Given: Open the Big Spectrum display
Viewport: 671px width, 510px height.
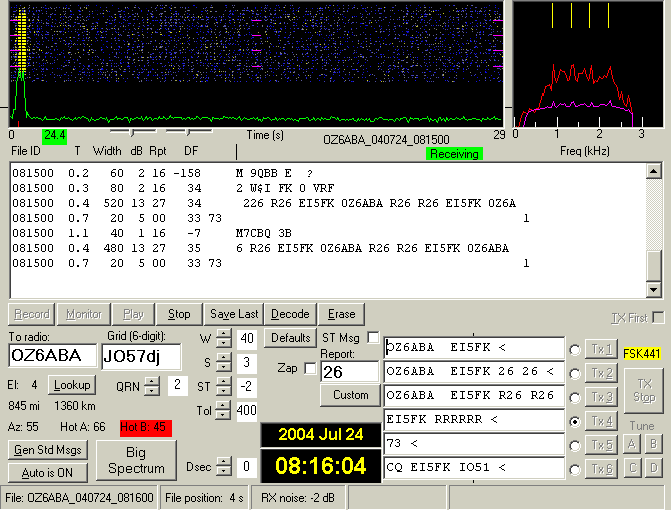Looking at the screenshot, I should (x=136, y=460).
